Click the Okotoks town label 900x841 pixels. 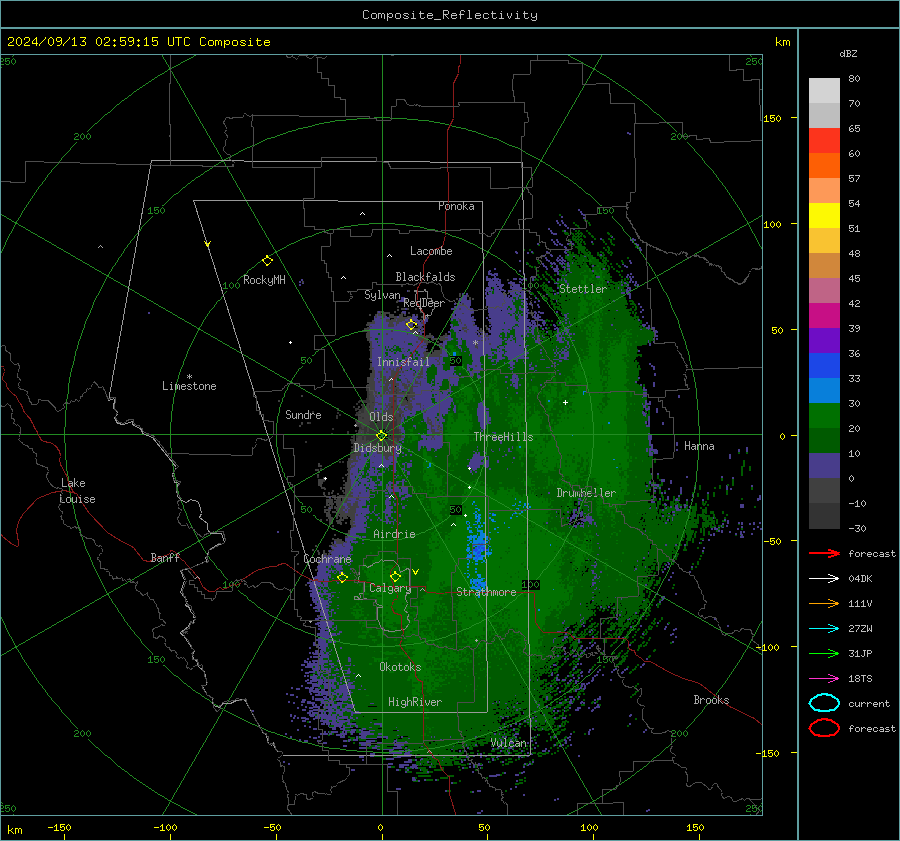tap(400, 667)
